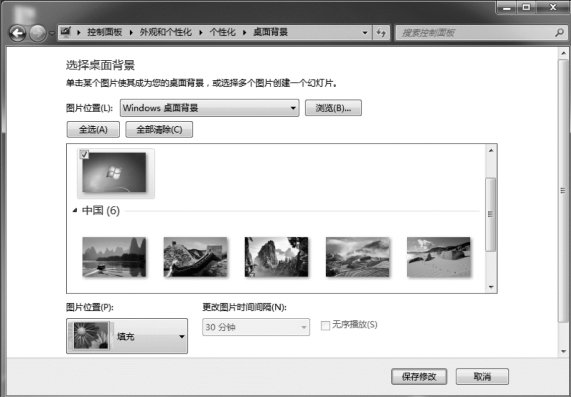
Task: Select the sand dunes wallpaper thumbnail
Action: pyautogui.click(x=439, y=257)
